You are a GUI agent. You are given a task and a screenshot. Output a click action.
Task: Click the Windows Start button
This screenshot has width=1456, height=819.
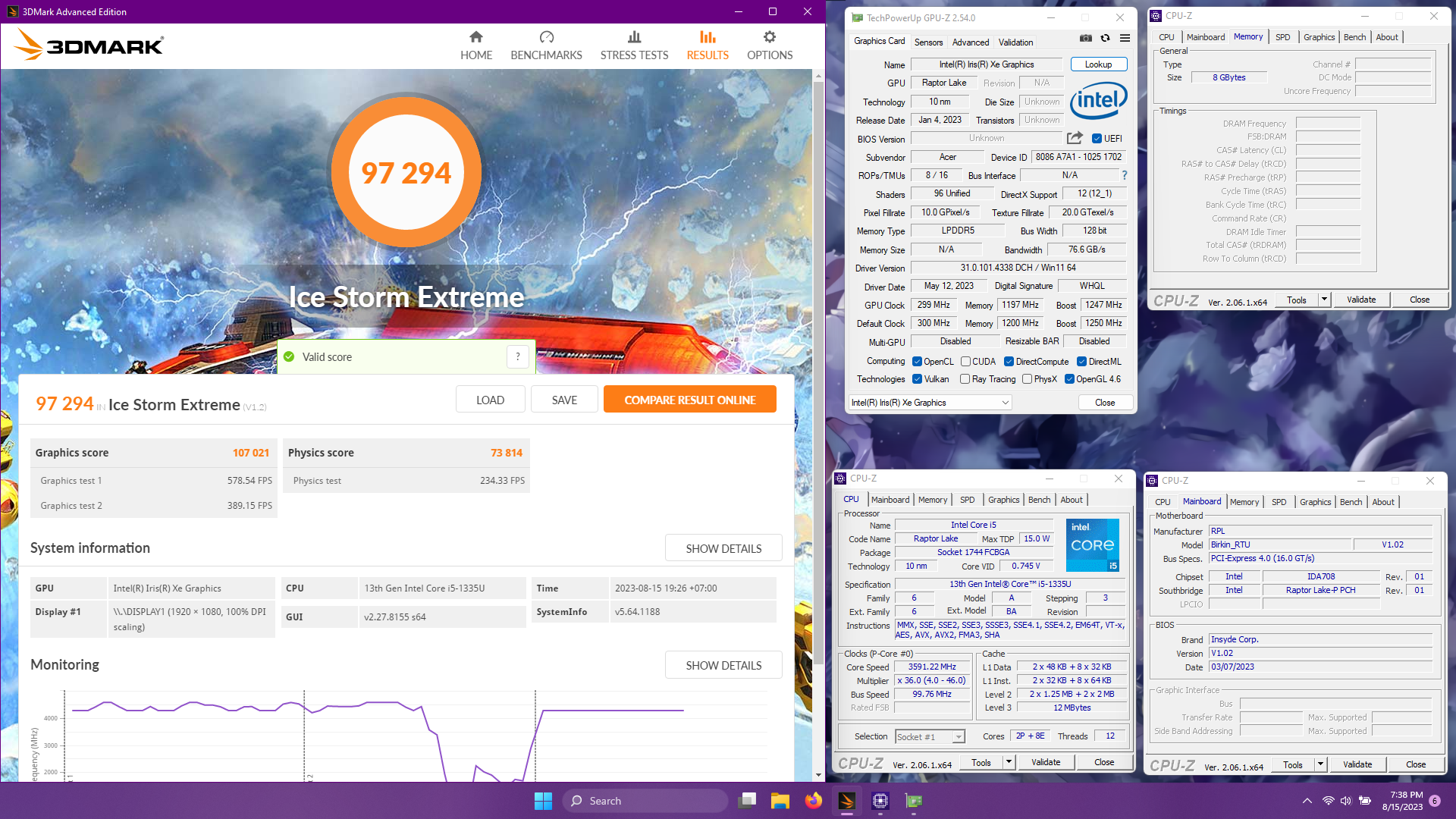tap(543, 801)
